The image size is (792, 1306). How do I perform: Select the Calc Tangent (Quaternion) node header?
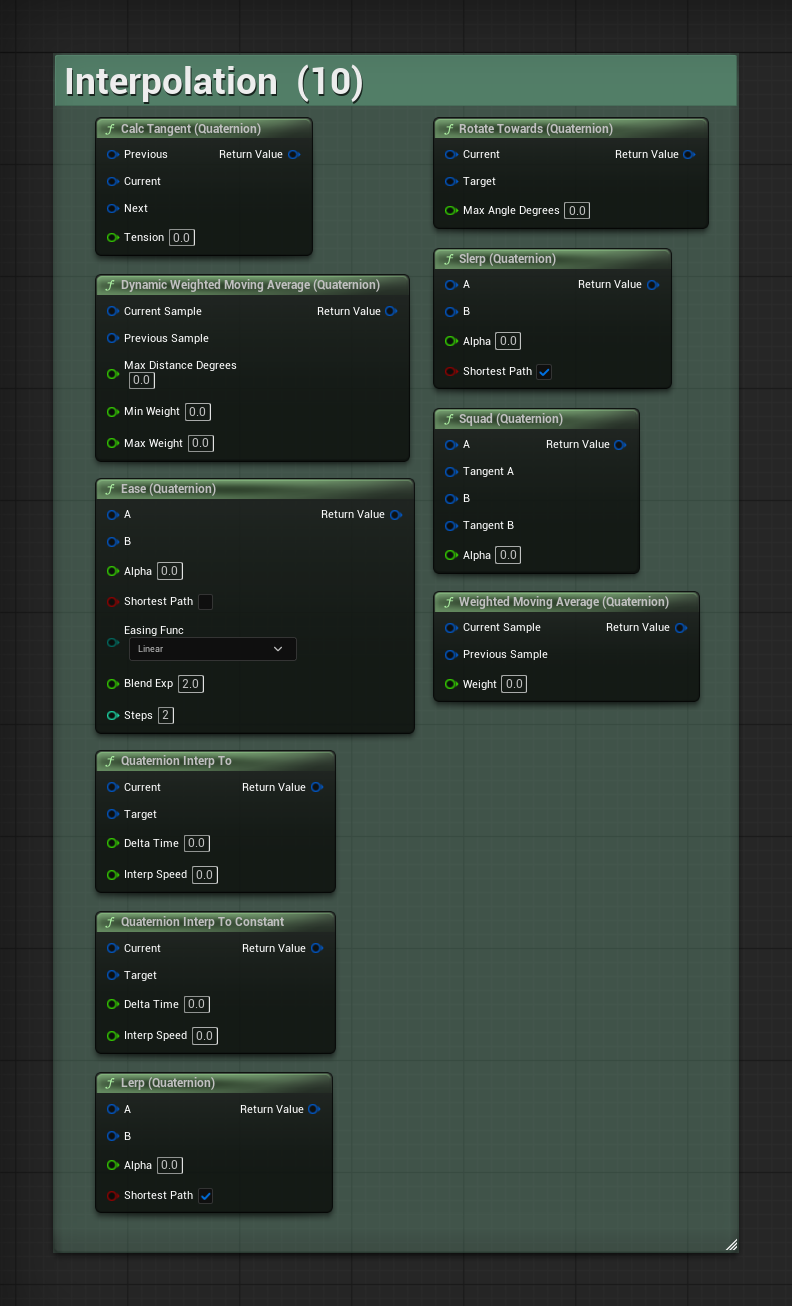pyautogui.click(x=204, y=129)
